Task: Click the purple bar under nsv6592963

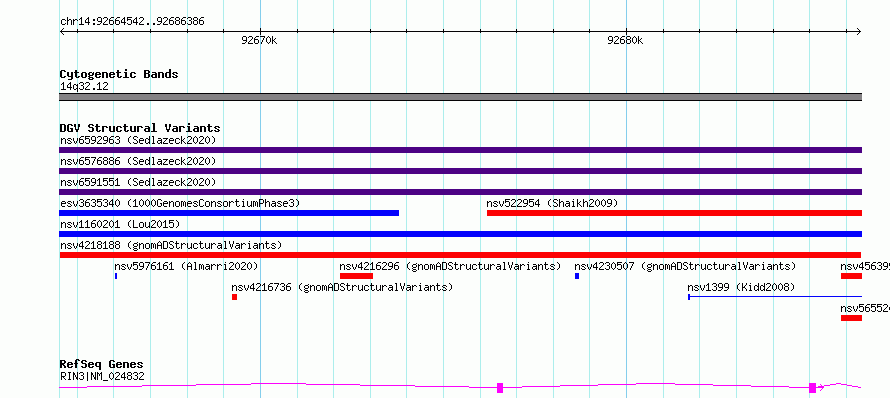Action: (x=460, y=150)
